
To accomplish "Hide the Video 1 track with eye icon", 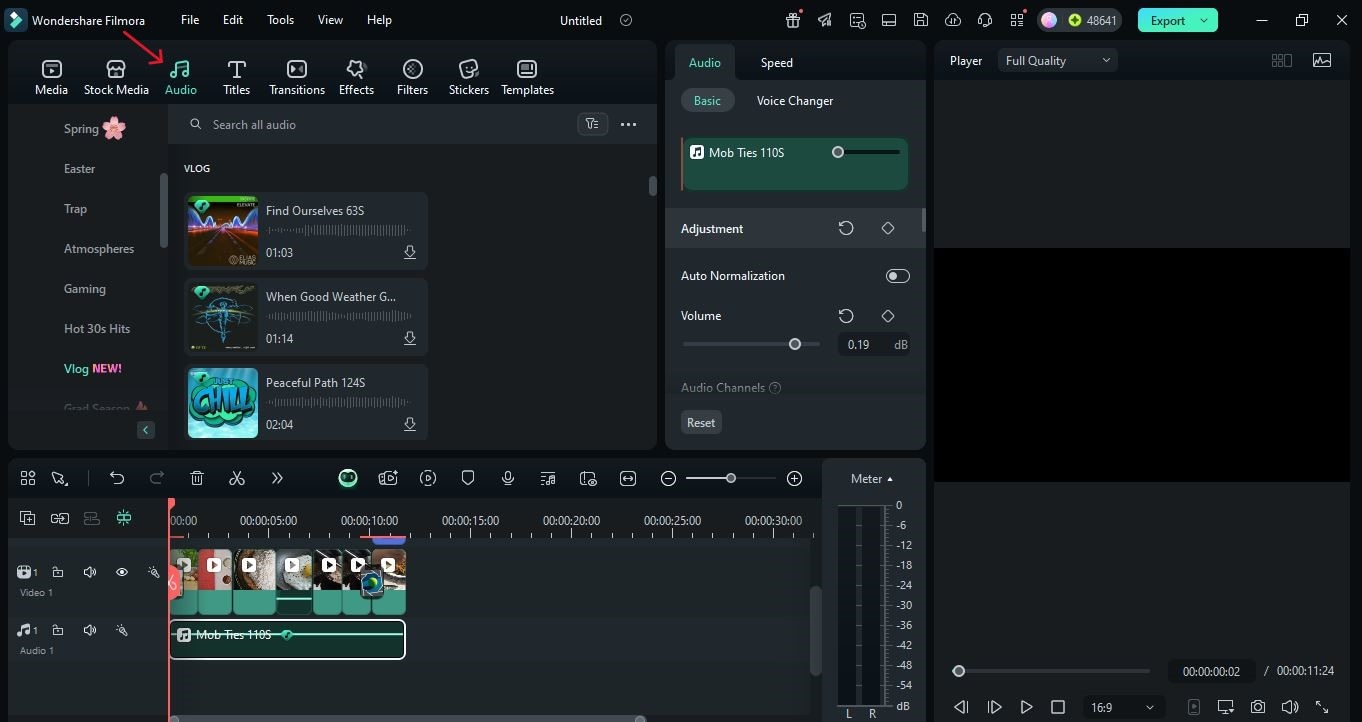I will (122, 572).
